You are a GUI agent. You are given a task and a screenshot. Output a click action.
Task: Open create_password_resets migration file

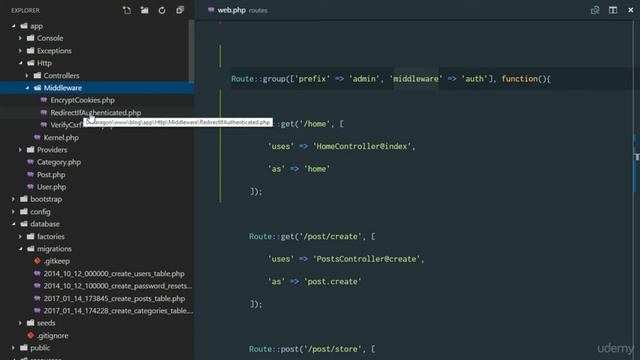(x=118, y=286)
